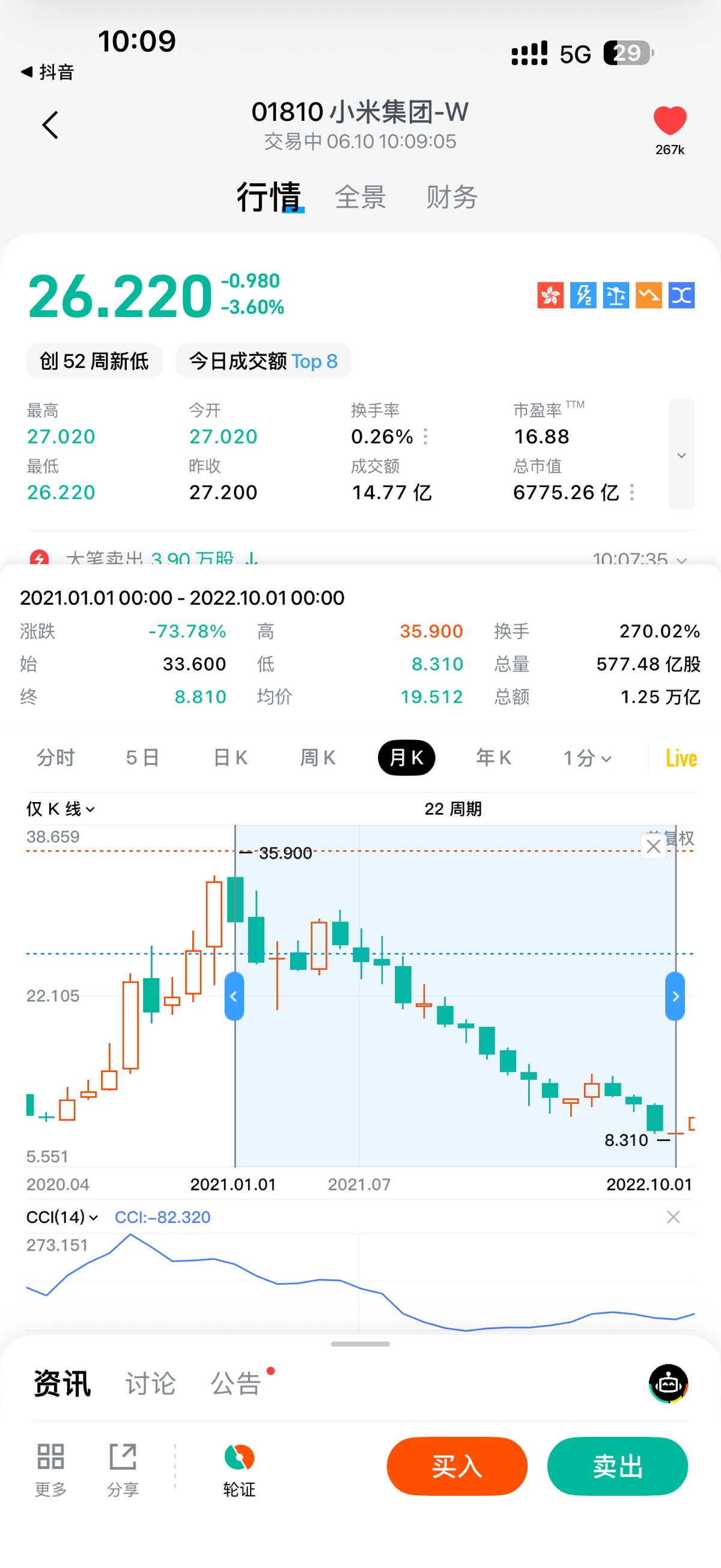Open the 更多 grid menu
Screen dimensions: 721x1568
tap(50, 1469)
